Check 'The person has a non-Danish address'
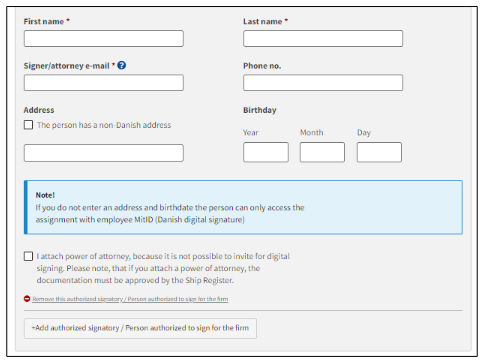This screenshot has height=362, width=485. click(x=28, y=125)
